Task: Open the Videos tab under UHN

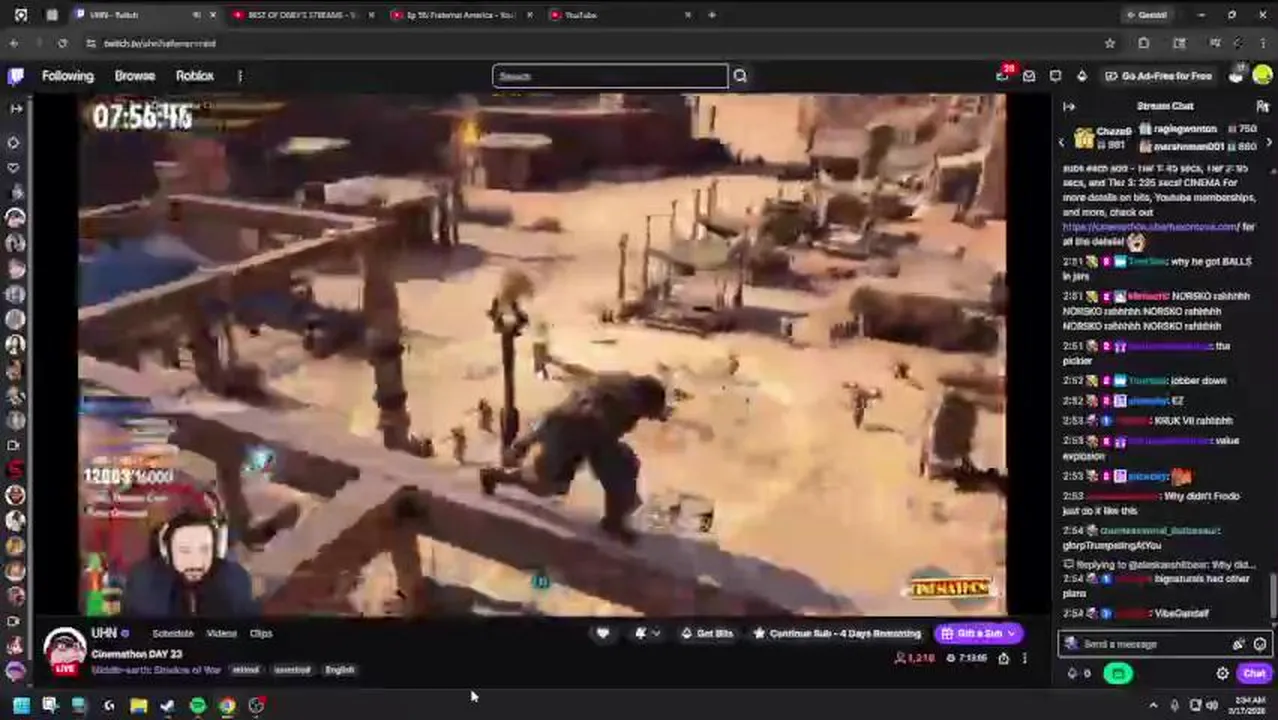Action: (x=221, y=634)
